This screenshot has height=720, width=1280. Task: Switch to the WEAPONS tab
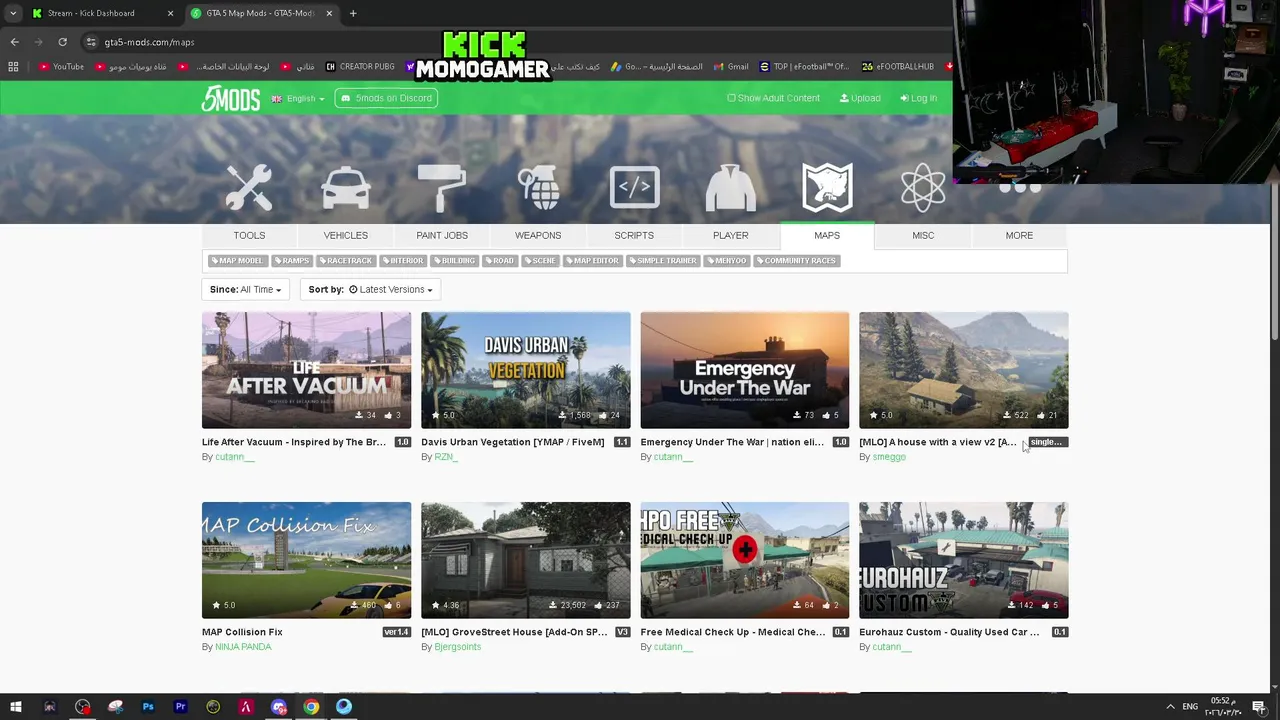[538, 235]
